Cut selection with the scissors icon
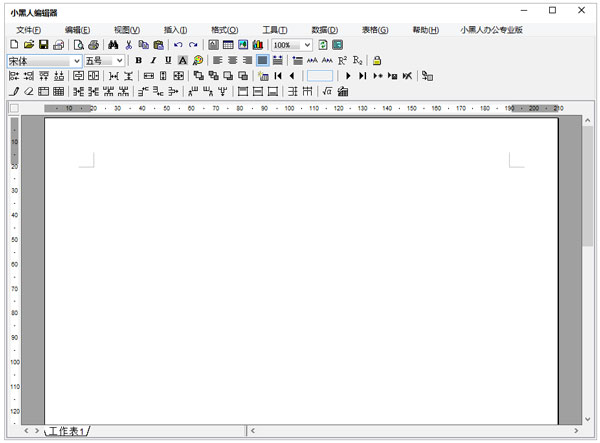The height and width of the screenshot is (443, 600). click(x=129, y=45)
